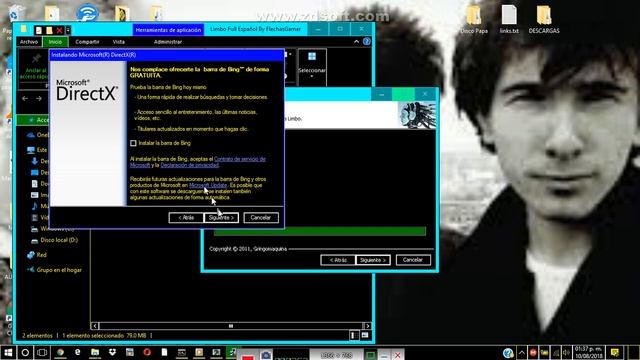640x360 pixels.
Task: Go back with the Explorer back arrow
Action: 25,98
